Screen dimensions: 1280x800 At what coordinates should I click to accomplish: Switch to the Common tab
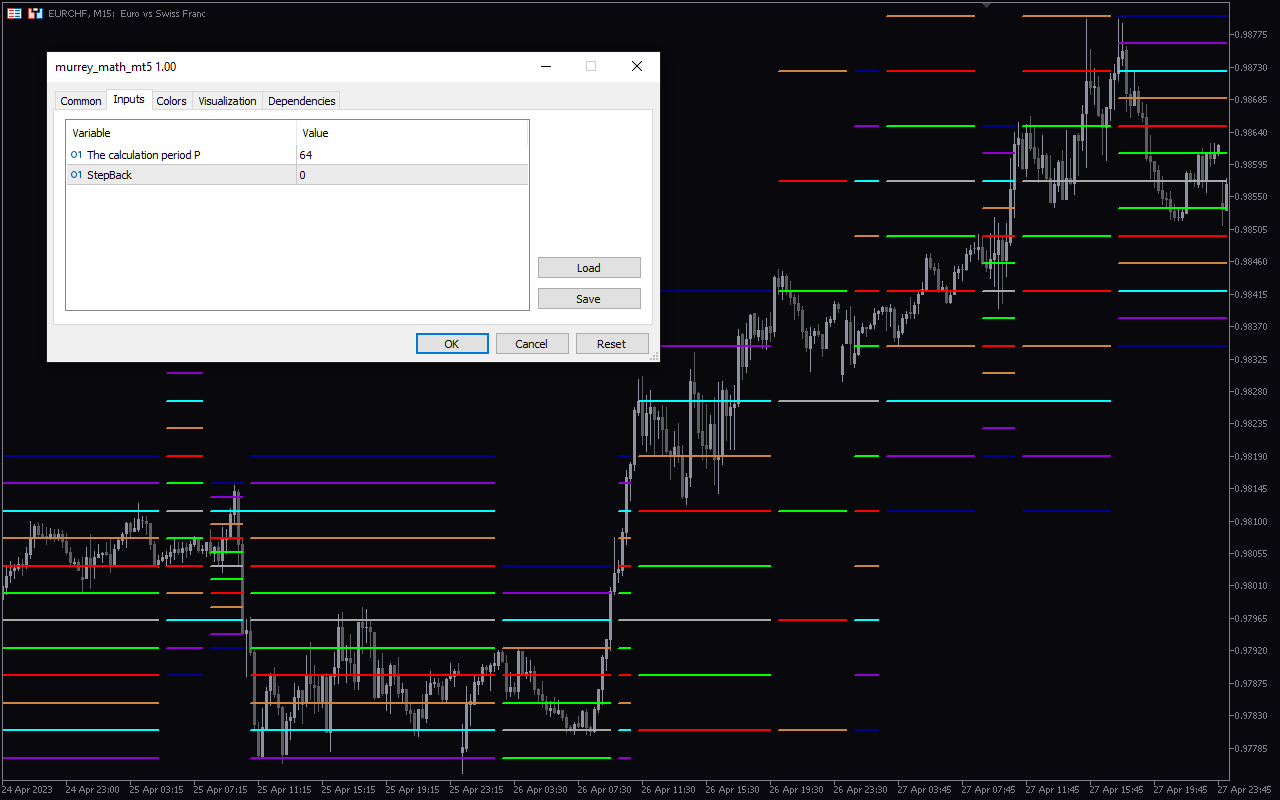(81, 101)
